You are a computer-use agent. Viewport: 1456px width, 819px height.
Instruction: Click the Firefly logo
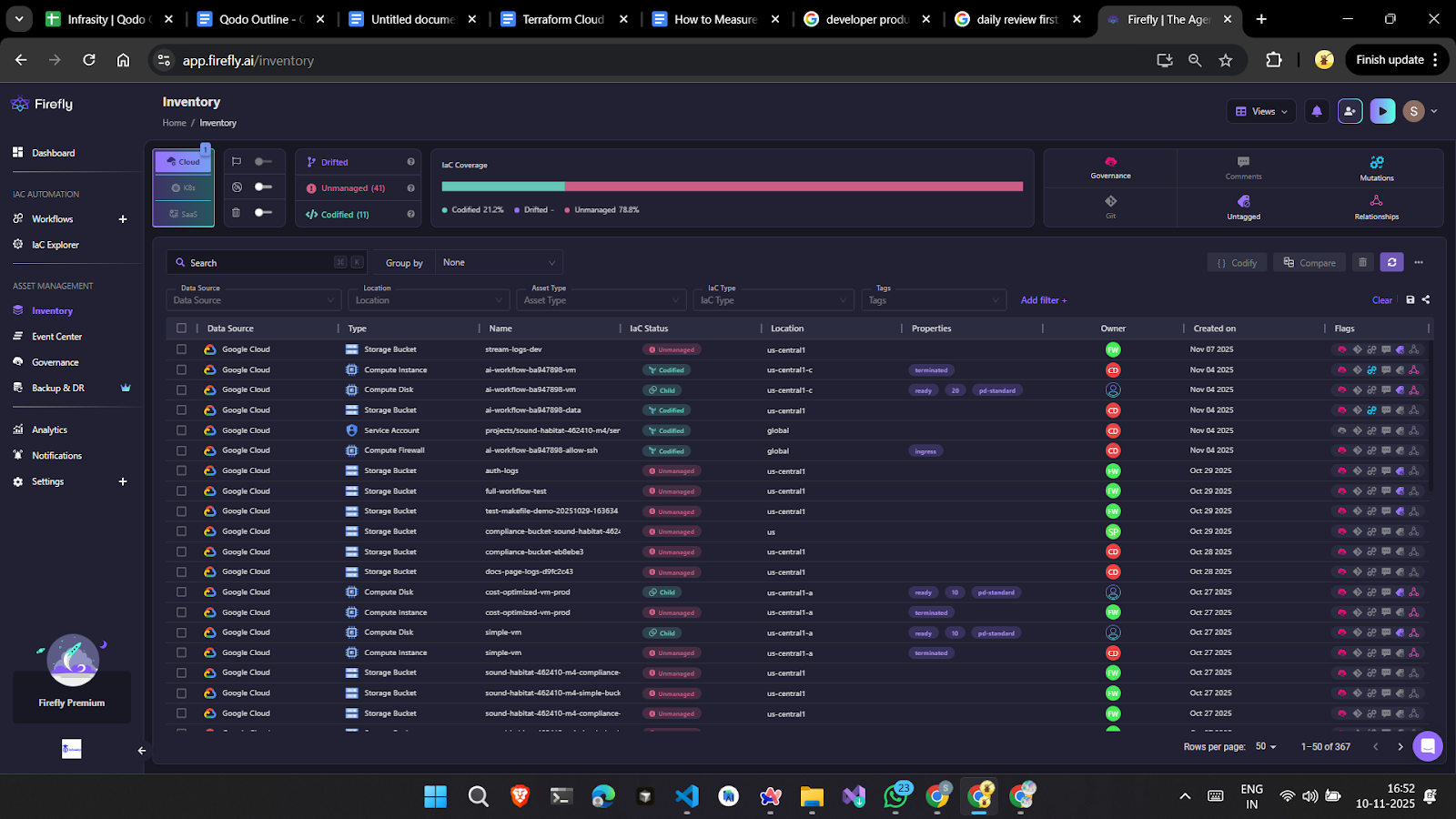tap(42, 104)
